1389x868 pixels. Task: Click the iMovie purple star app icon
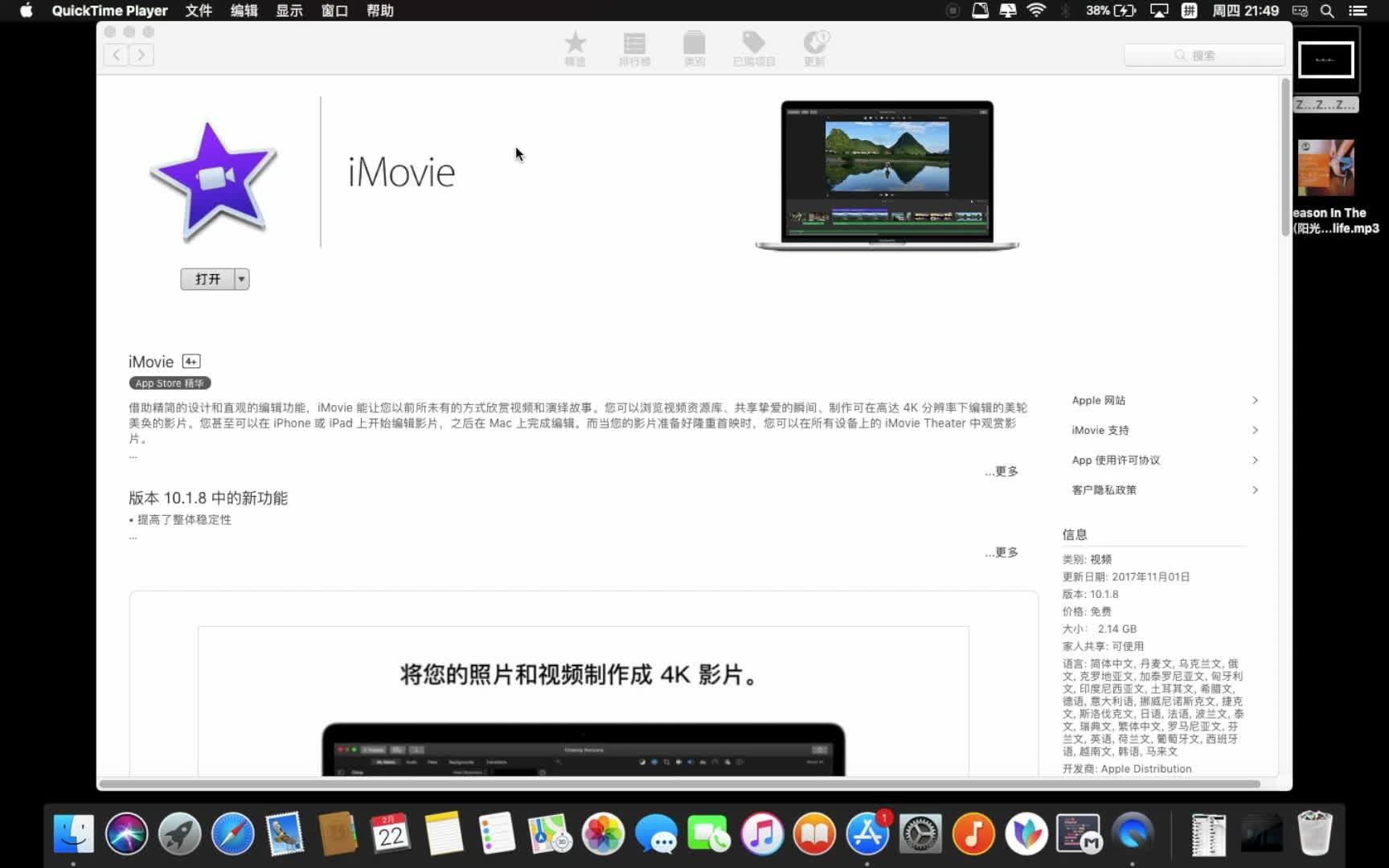tap(214, 182)
